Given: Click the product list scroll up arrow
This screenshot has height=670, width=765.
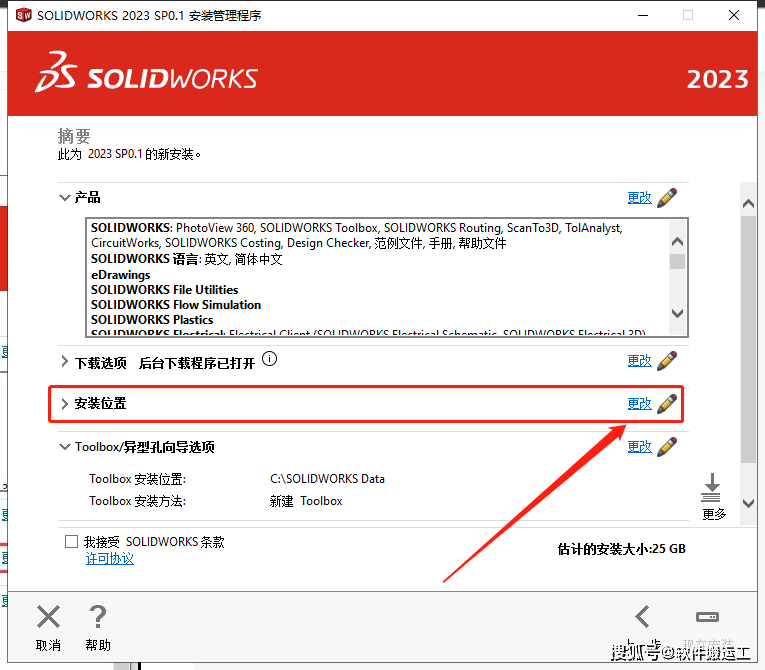Looking at the screenshot, I should tap(677, 242).
